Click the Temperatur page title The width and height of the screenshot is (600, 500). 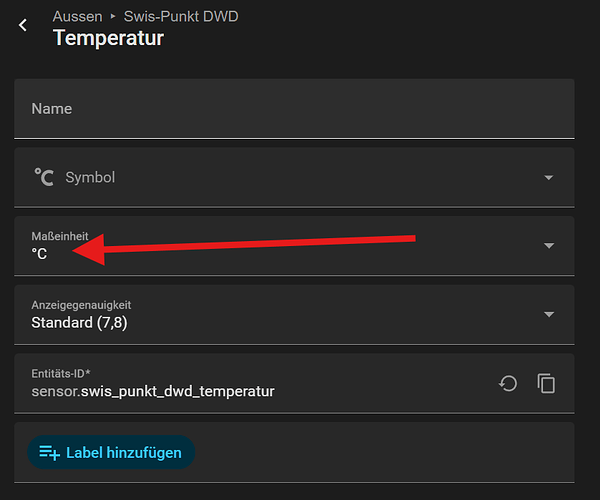[x=108, y=39]
